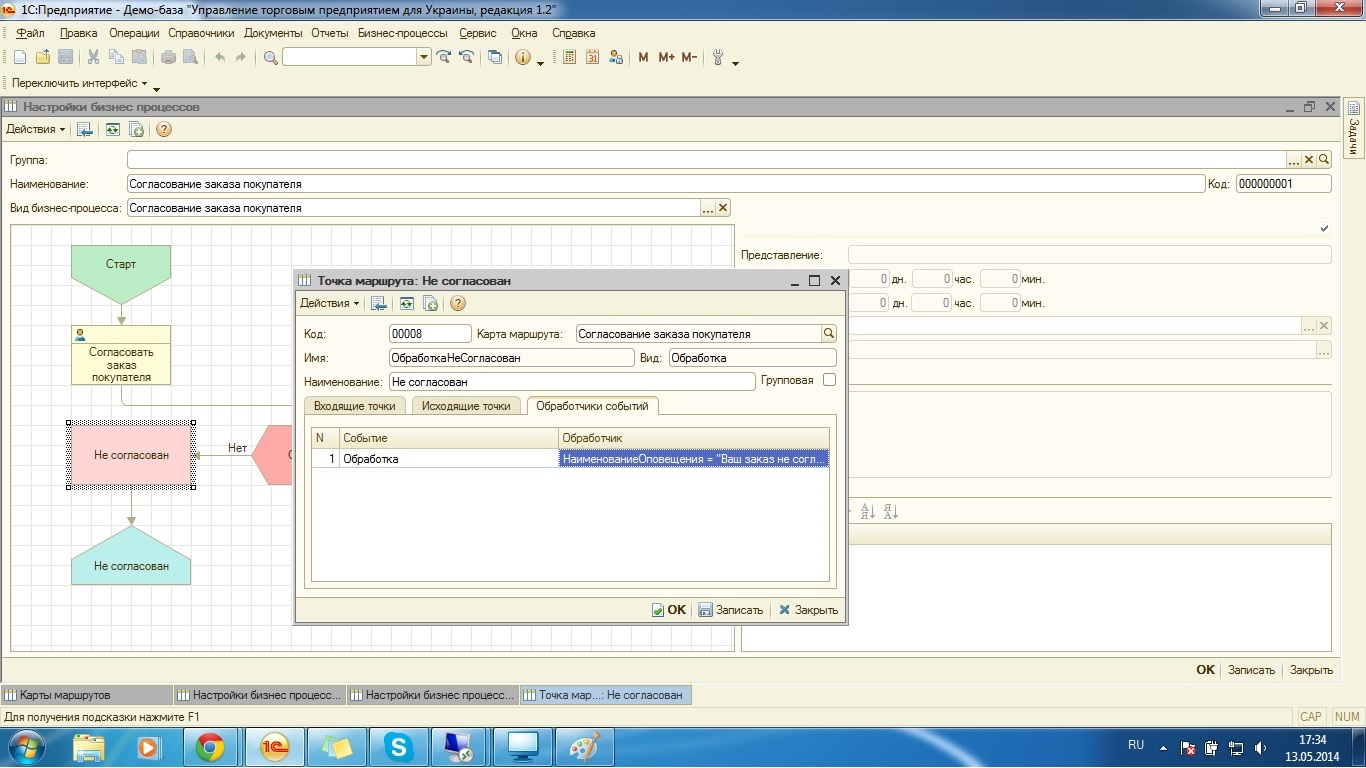
Task: Click the window list icon in main toolbar
Action: point(495,57)
